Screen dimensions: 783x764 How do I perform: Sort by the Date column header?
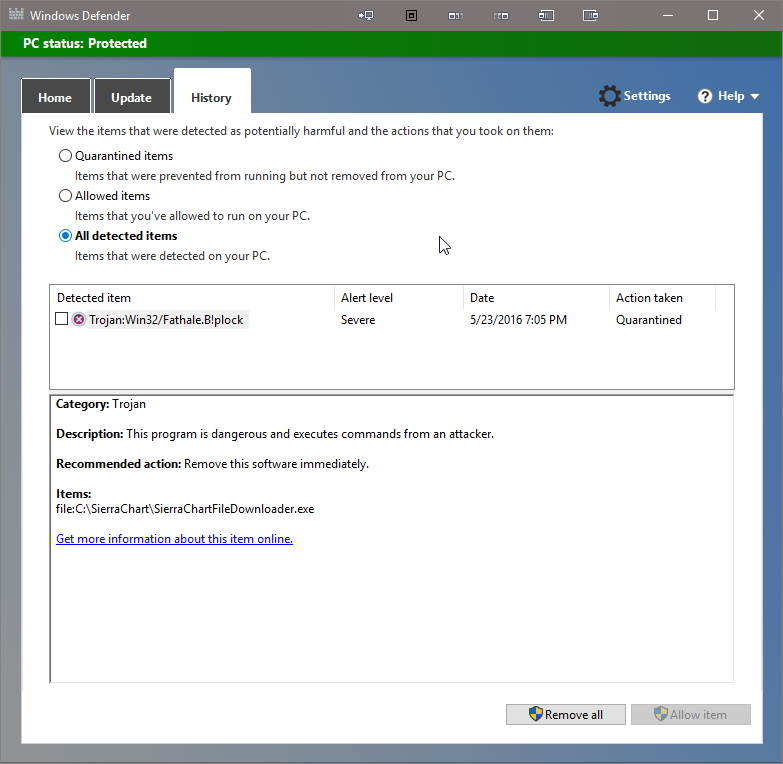click(536, 298)
